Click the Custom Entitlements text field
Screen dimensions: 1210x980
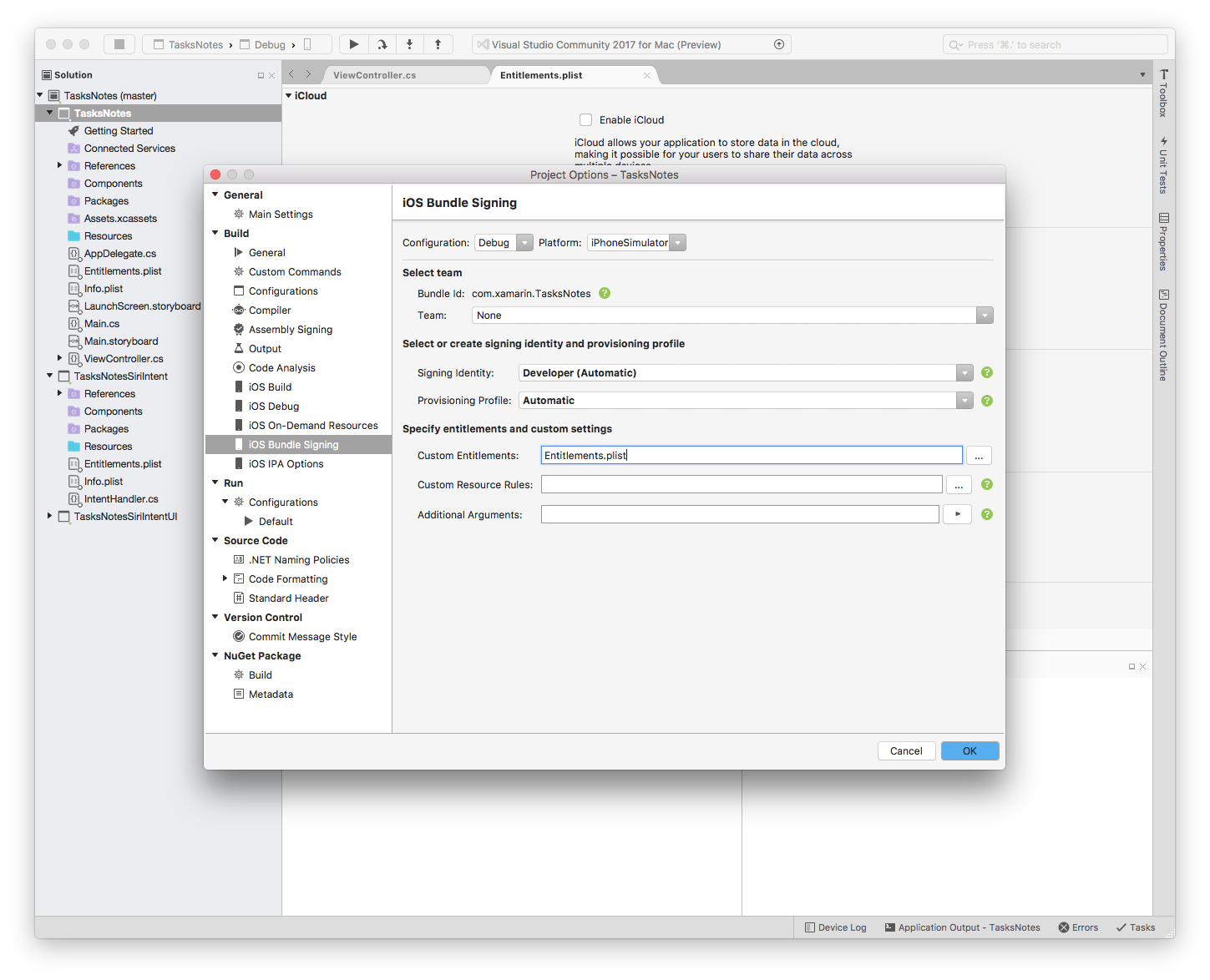(752, 455)
